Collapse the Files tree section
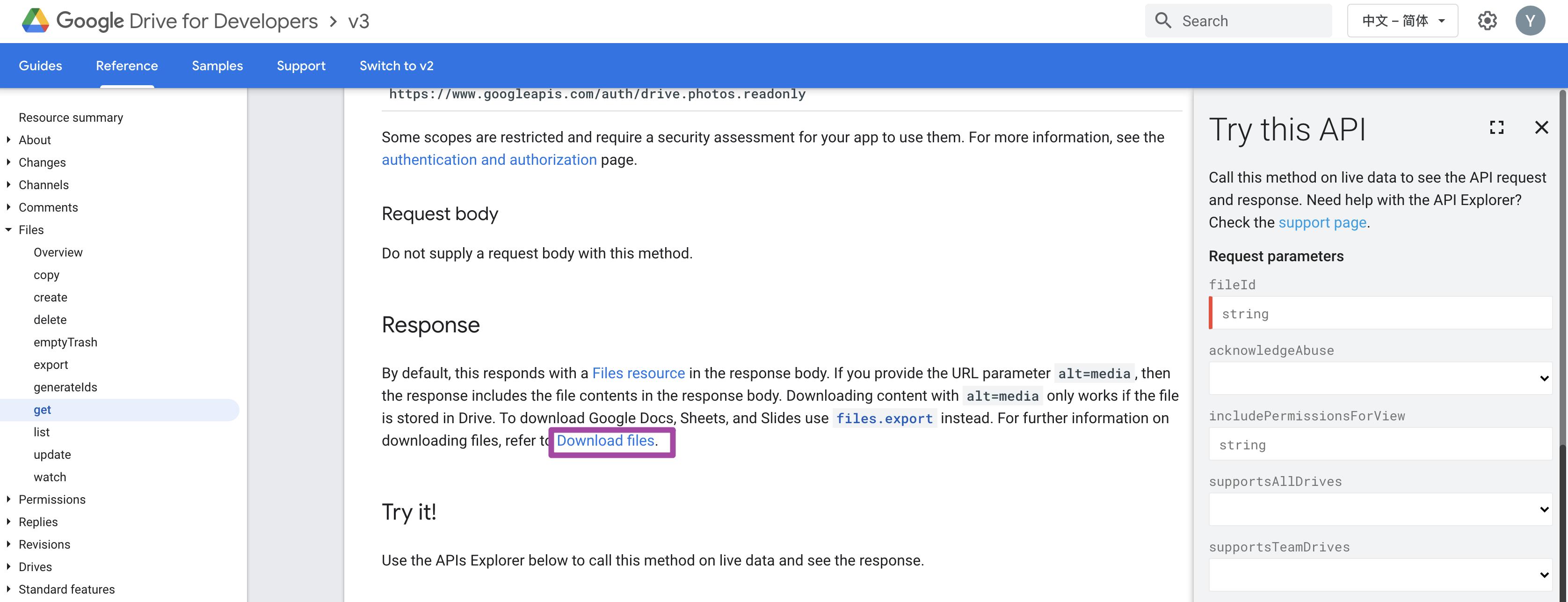 8,230
